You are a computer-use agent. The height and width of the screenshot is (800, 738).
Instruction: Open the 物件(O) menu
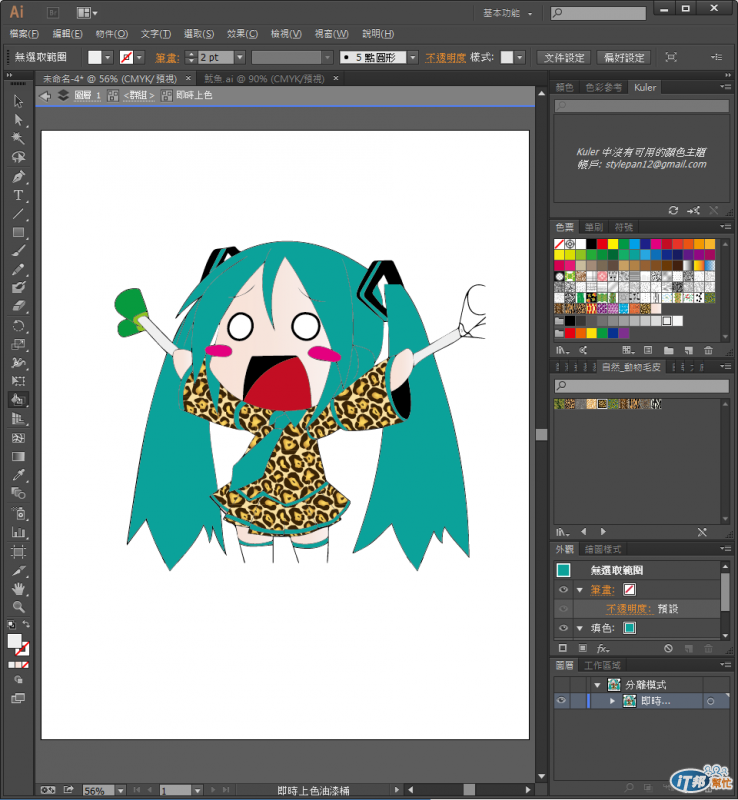tap(112, 34)
